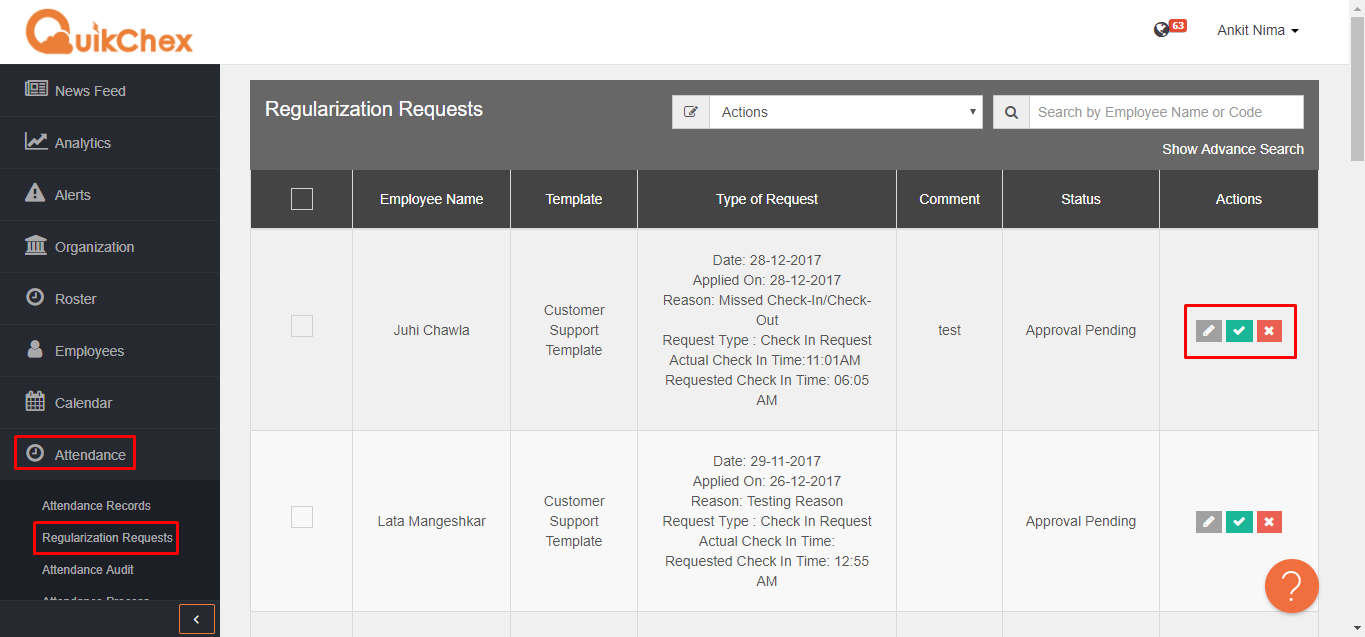Approve Juhi Chawla's request with green check
Screen dimensions: 1365x637
1238,330
